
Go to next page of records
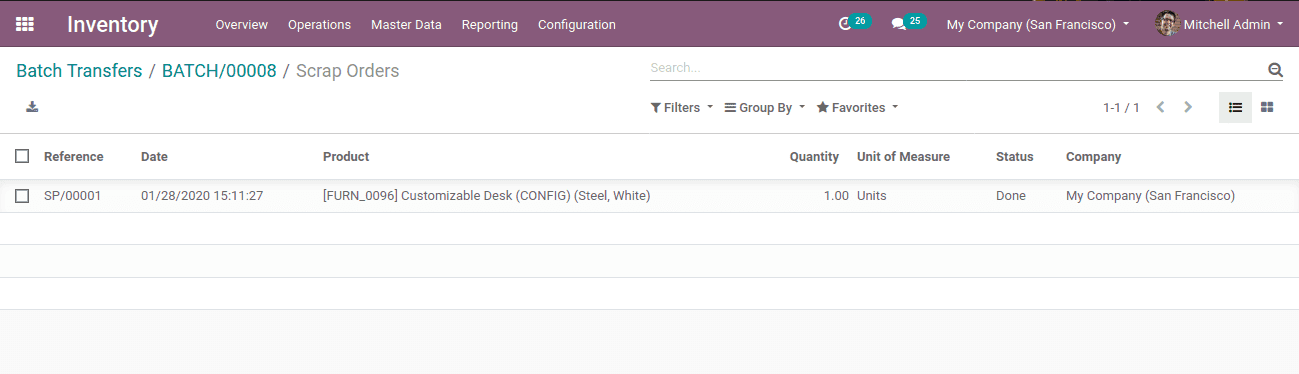1188,107
